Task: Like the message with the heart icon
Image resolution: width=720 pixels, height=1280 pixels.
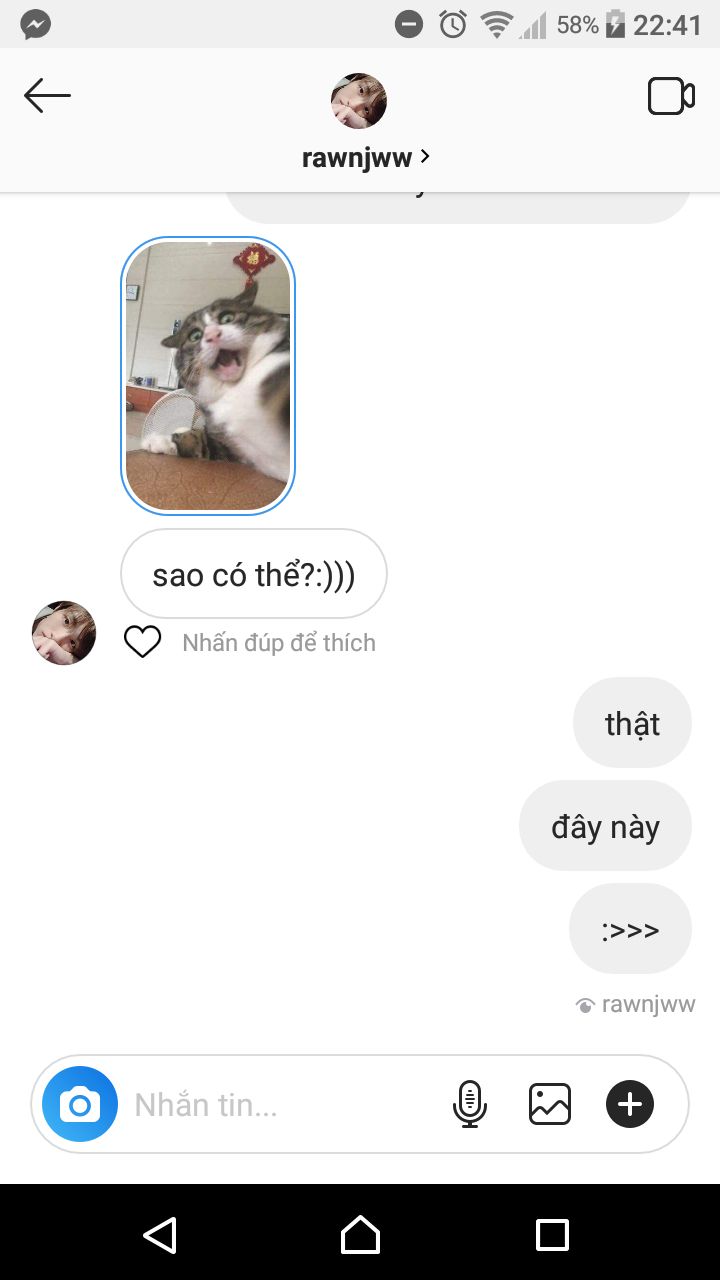Action: (x=142, y=642)
